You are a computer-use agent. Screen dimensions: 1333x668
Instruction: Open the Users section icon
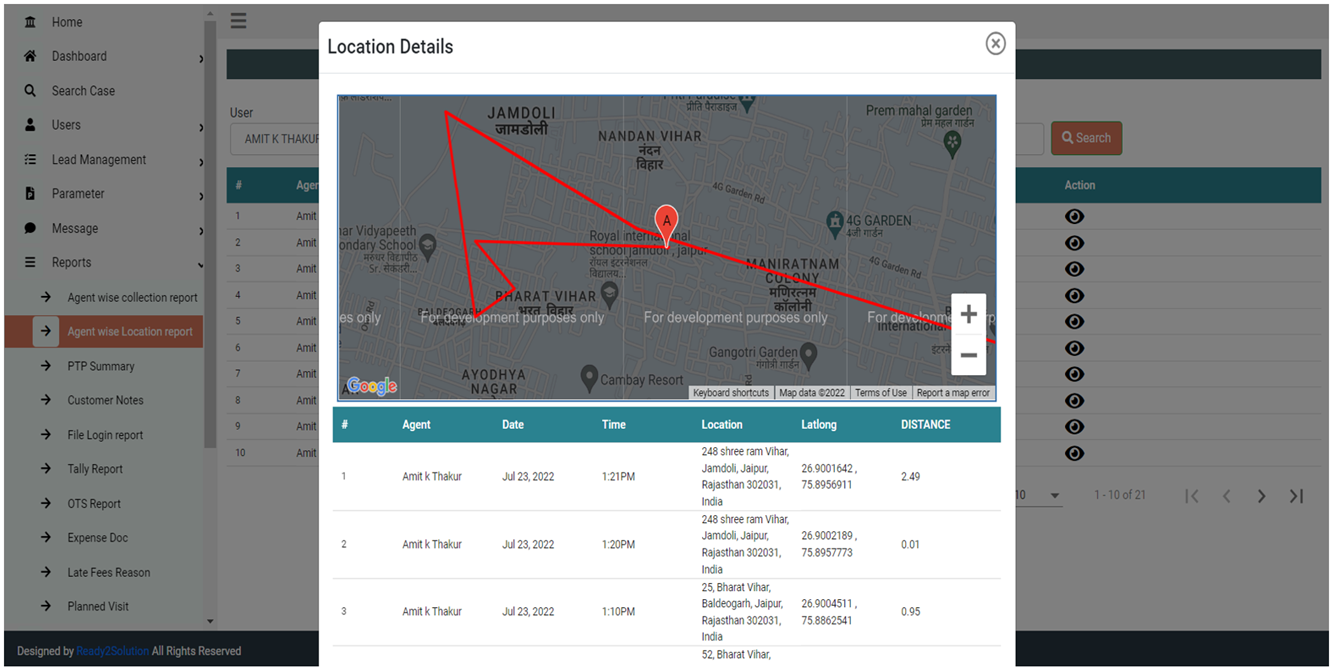27,124
